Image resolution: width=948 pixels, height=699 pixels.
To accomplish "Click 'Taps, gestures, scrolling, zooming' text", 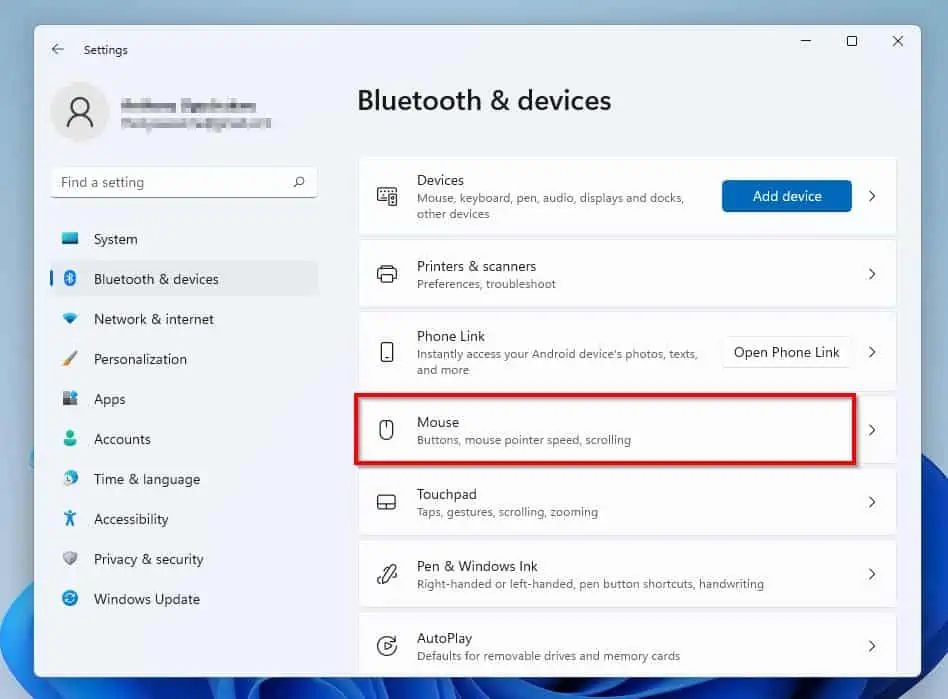I will tap(507, 512).
